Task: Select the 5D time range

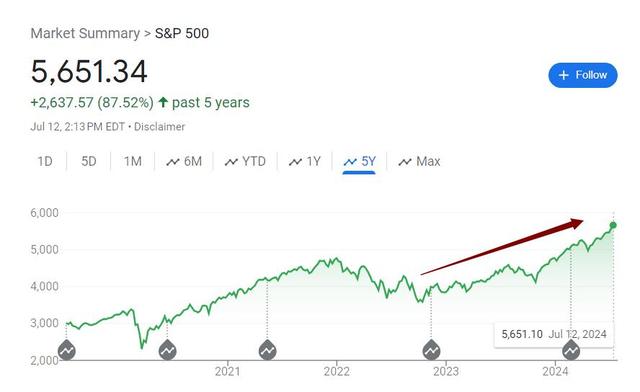Action: [x=89, y=162]
